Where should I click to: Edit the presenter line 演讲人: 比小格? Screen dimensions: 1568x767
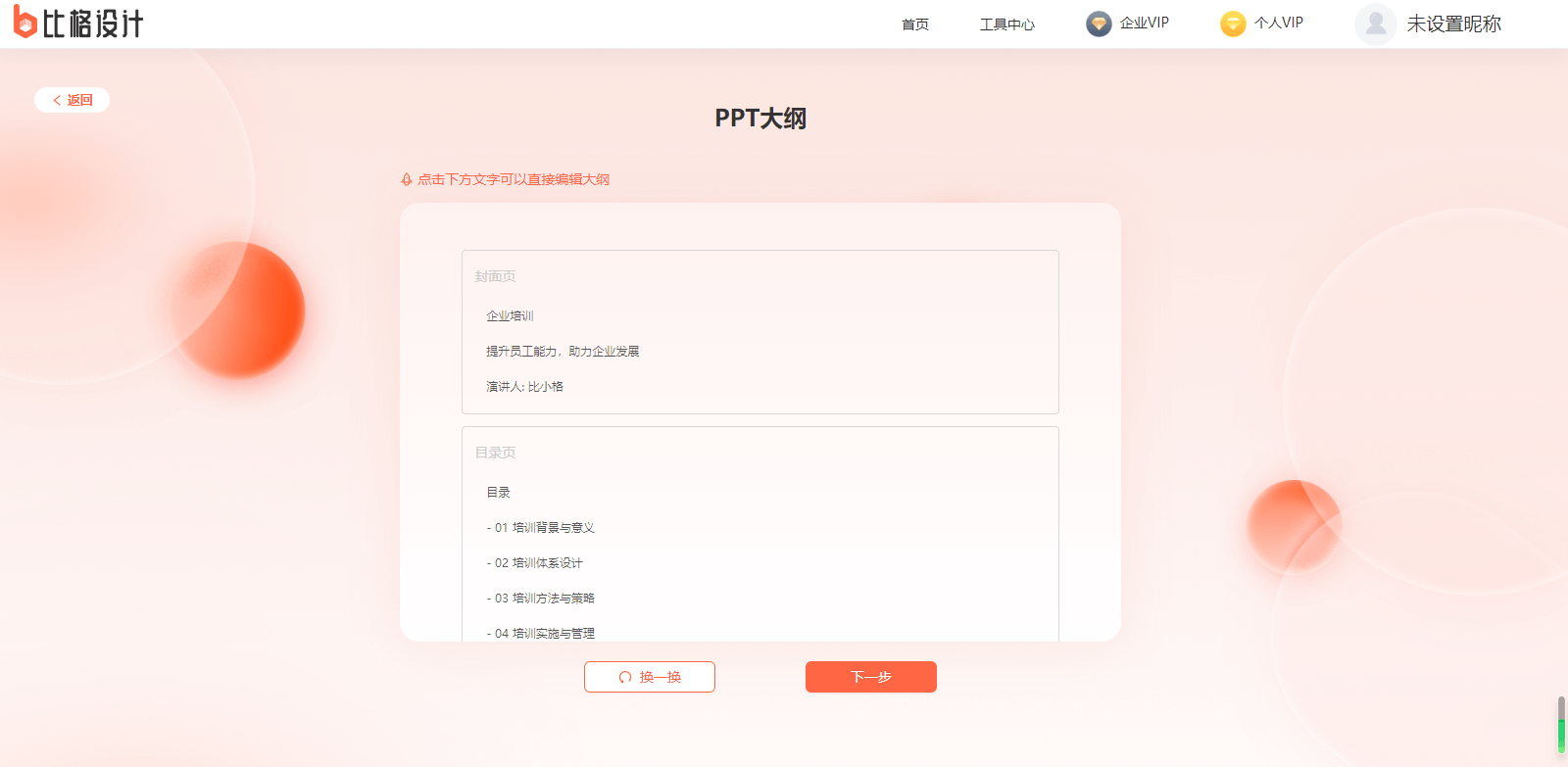click(524, 386)
